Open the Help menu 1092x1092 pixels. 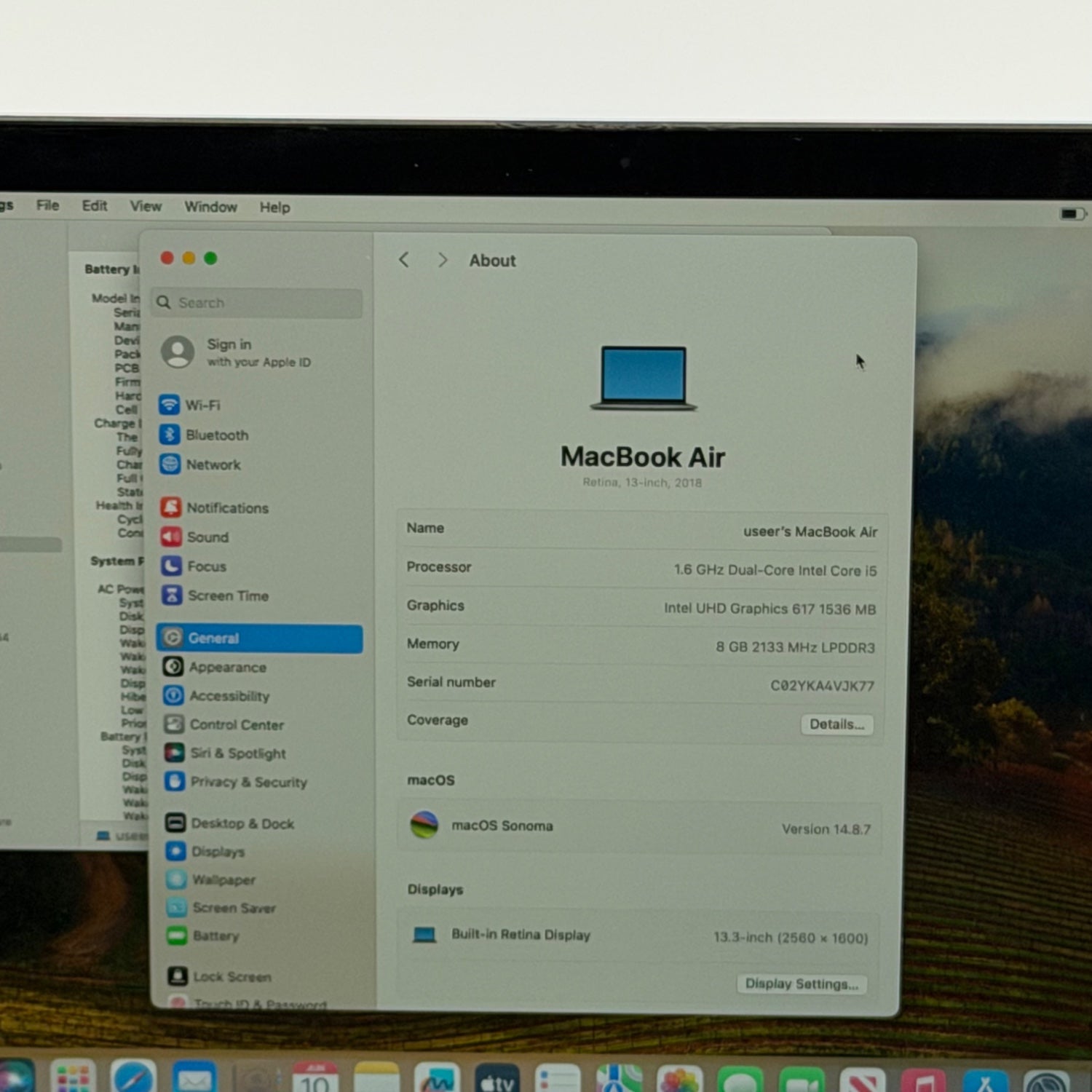275,207
